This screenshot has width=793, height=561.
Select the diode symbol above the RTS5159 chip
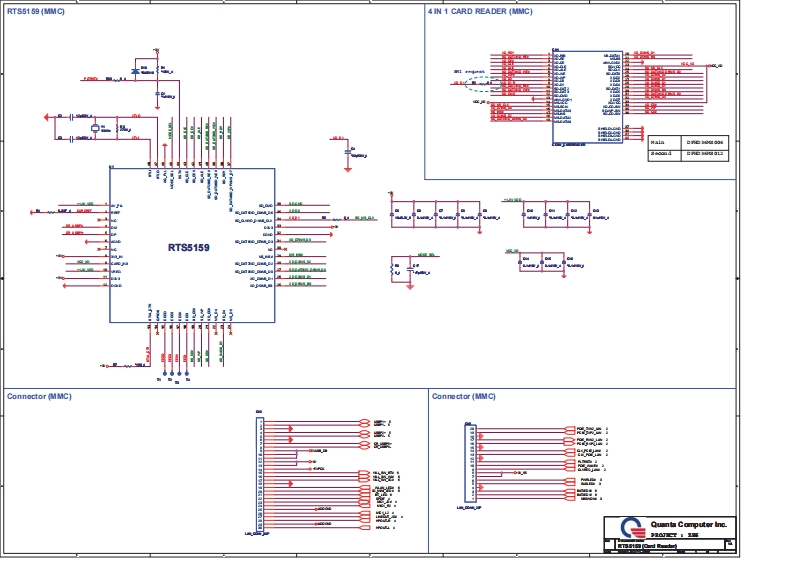click(x=136, y=68)
